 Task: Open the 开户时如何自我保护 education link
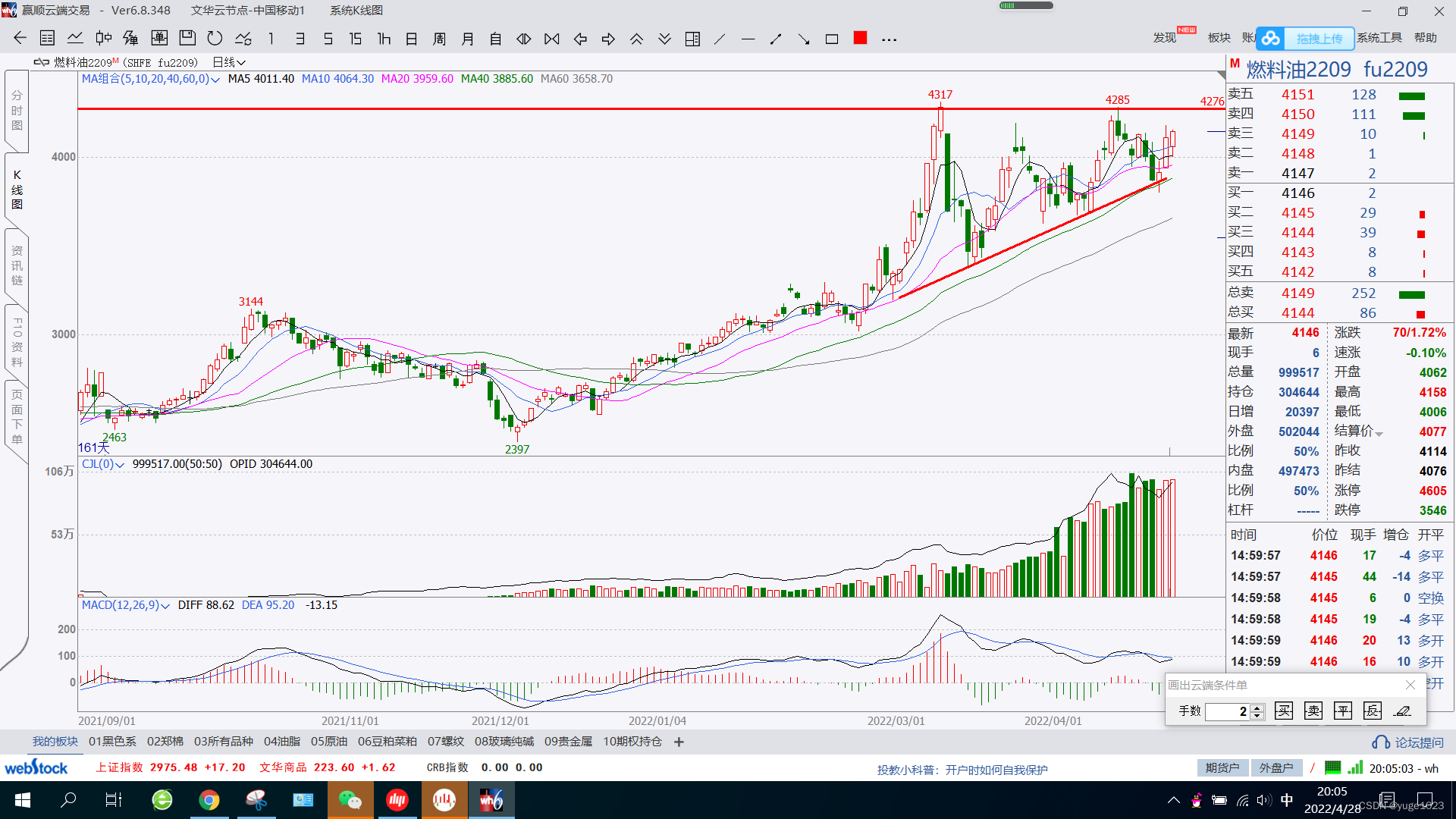coord(996,770)
